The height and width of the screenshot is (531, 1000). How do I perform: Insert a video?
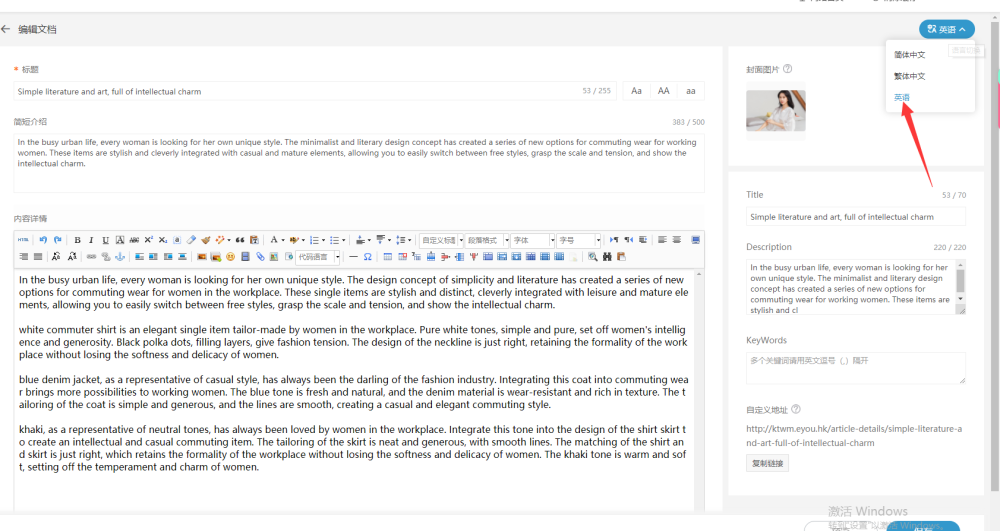245,256
